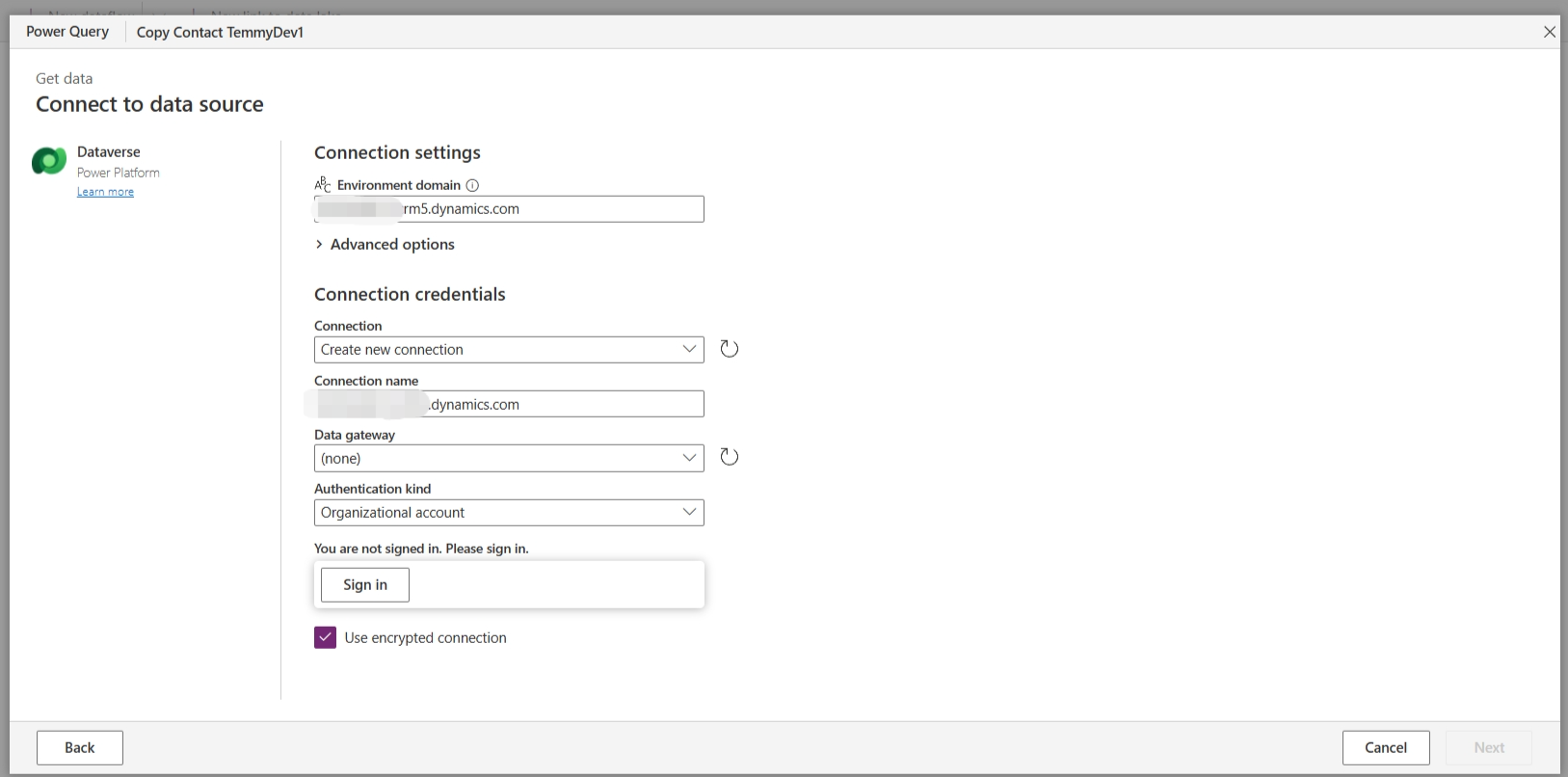Image resolution: width=1568 pixels, height=777 pixels.
Task: Click the Copy Contact TemmyDev1 title
Action: [x=220, y=32]
